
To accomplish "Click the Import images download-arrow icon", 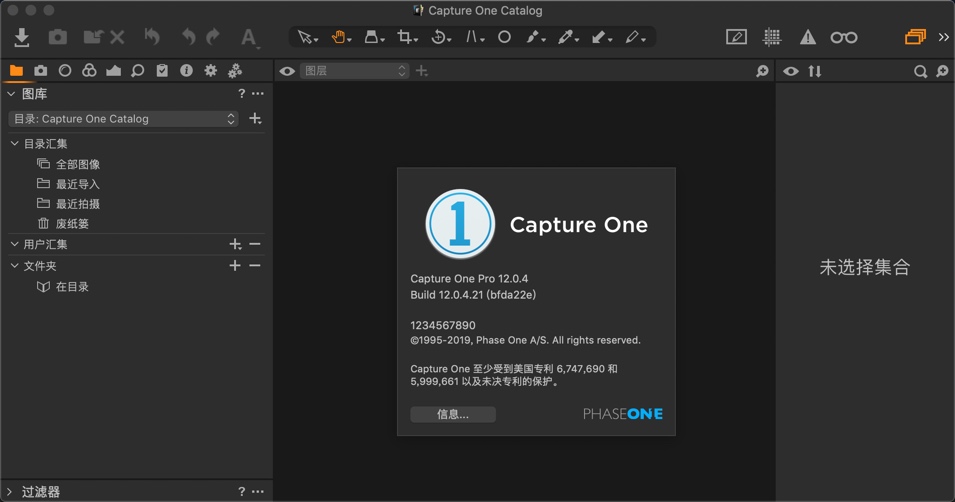I will (x=22, y=37).
